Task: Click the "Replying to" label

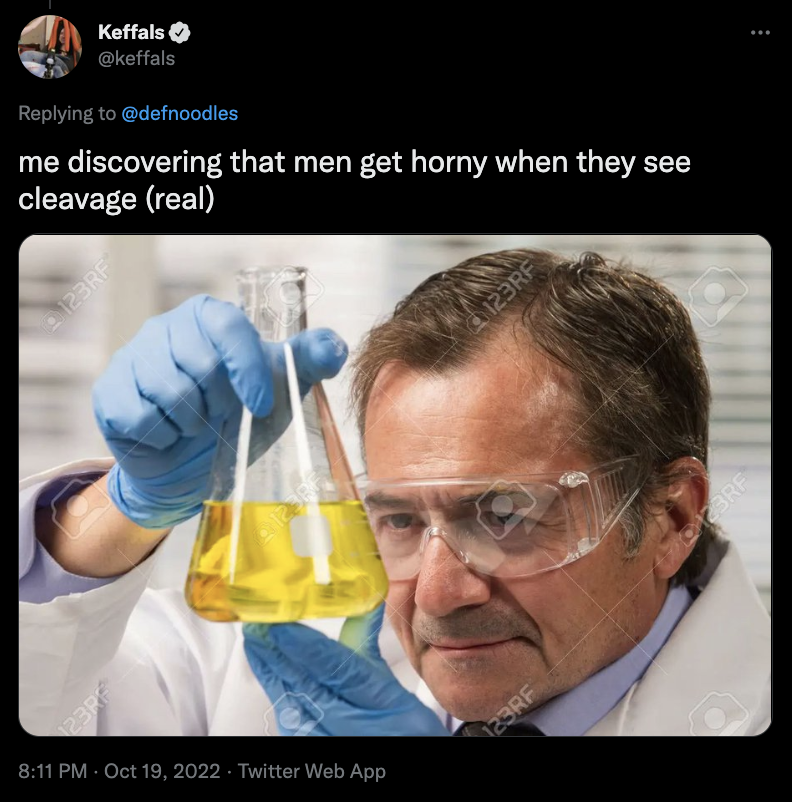Action: coord(67,114)
